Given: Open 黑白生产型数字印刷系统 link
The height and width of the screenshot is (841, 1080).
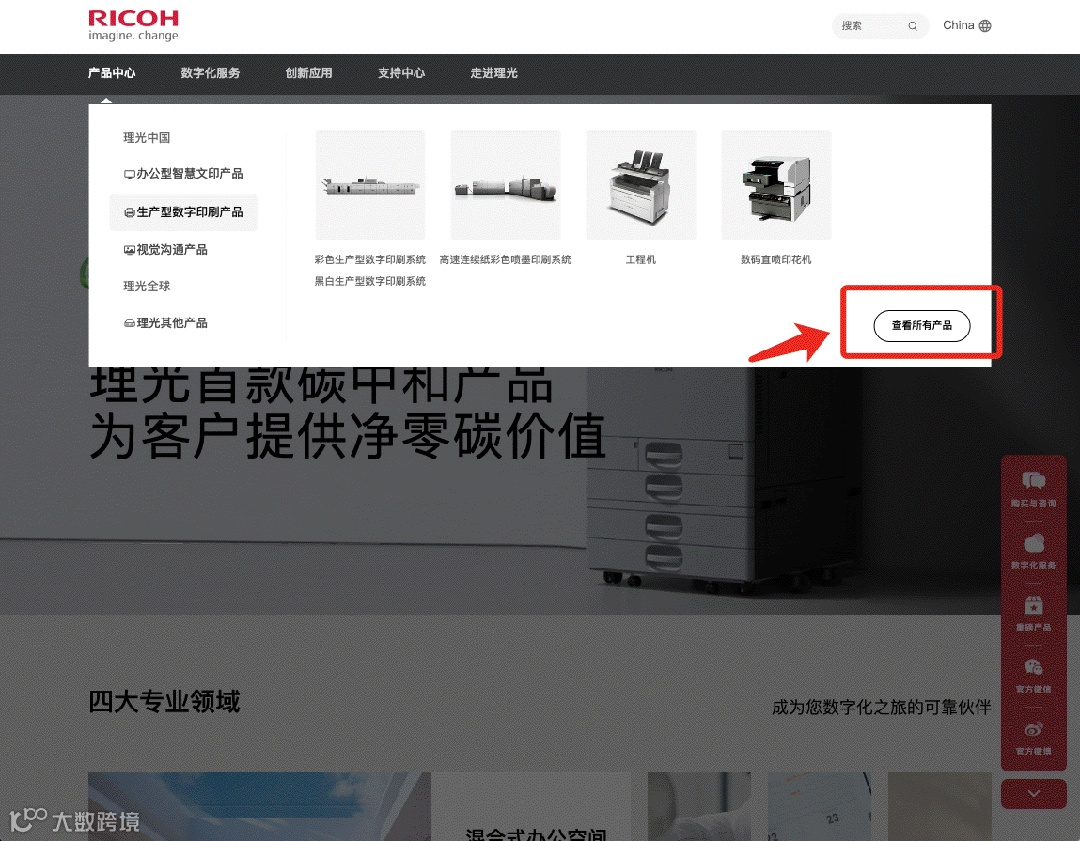Looking at the screenshot, I should tap(371, 281).
